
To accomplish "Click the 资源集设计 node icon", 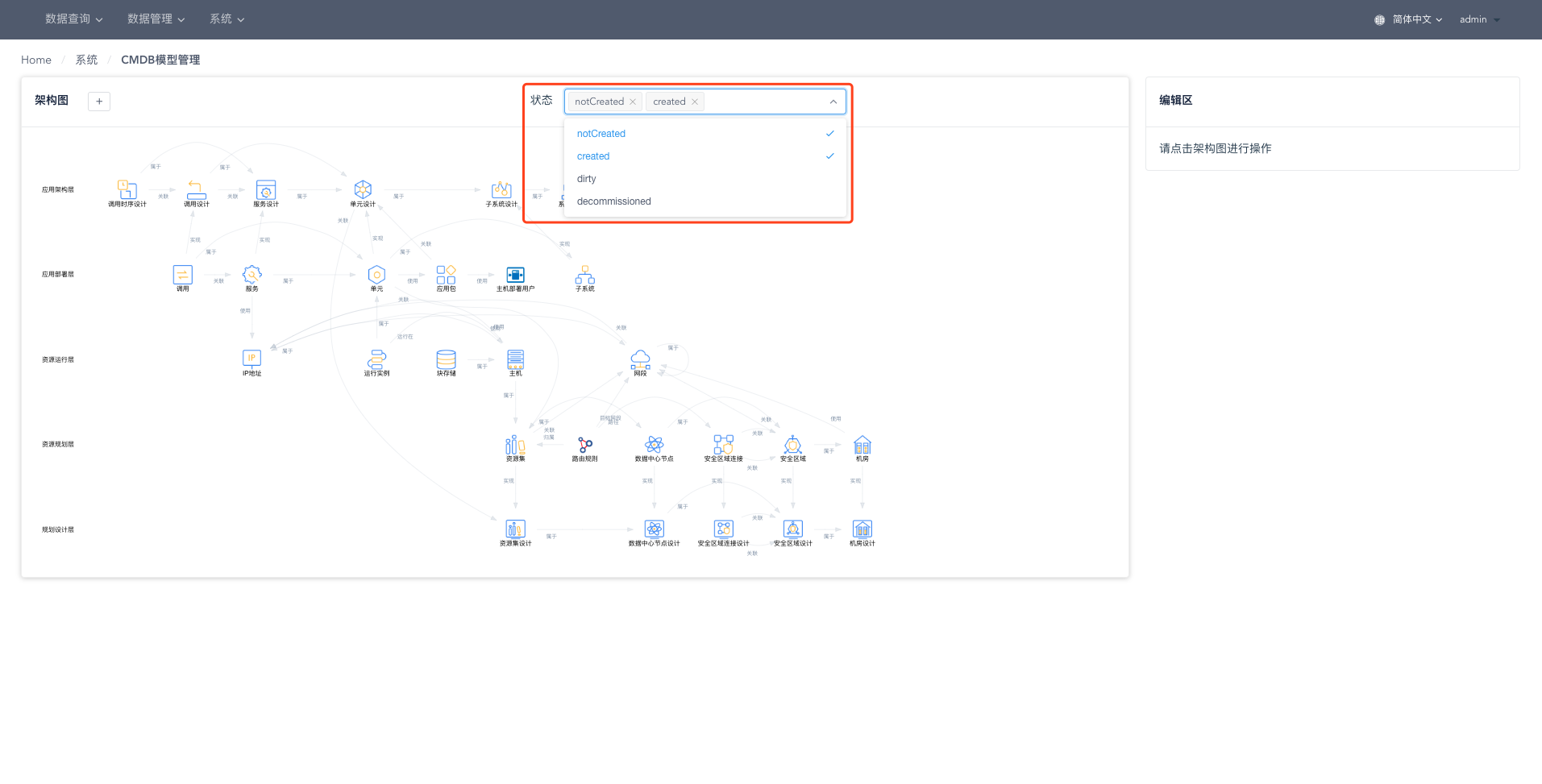I will pyautogui.click(x=515, y=529).
